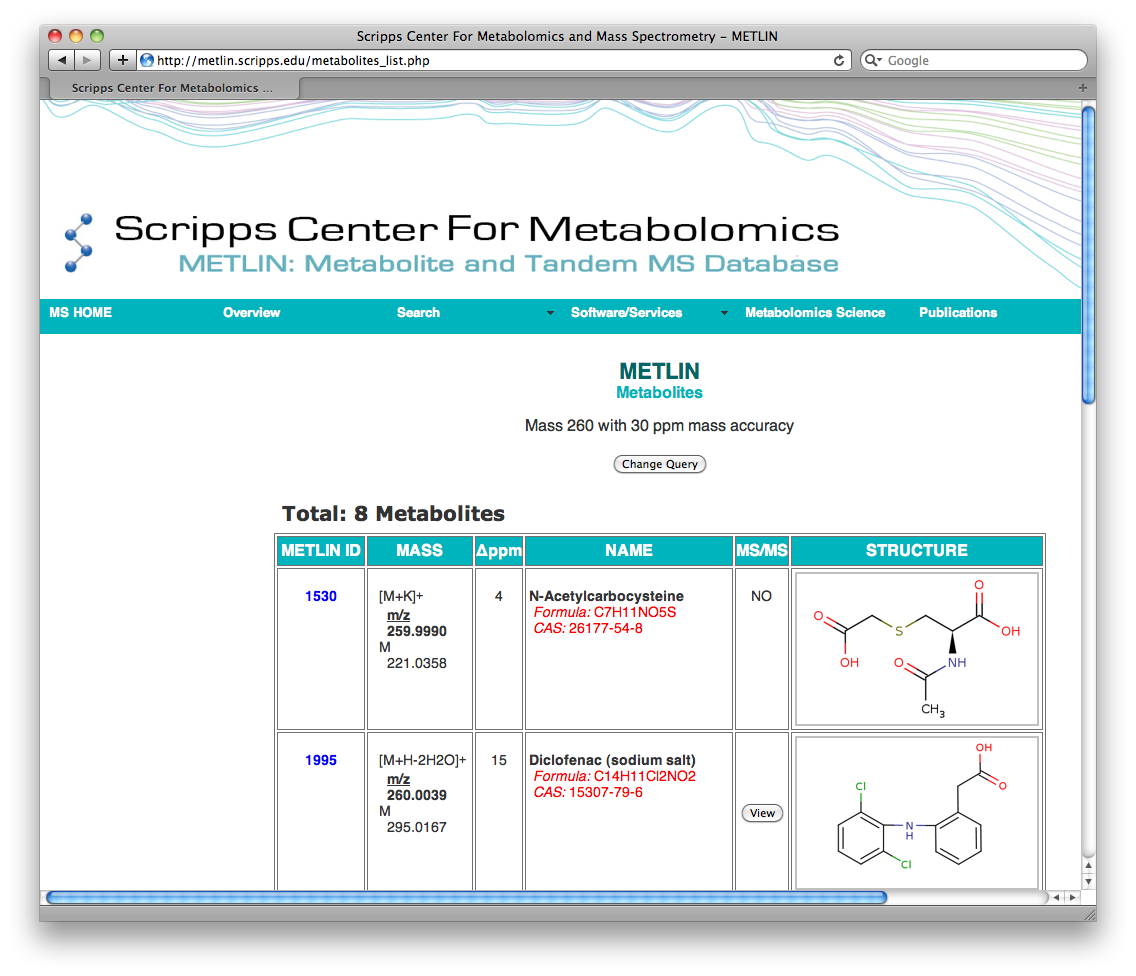Open a new tab with plus icon
Screen dimensions: 1136x976
[x=1082, y=88]
